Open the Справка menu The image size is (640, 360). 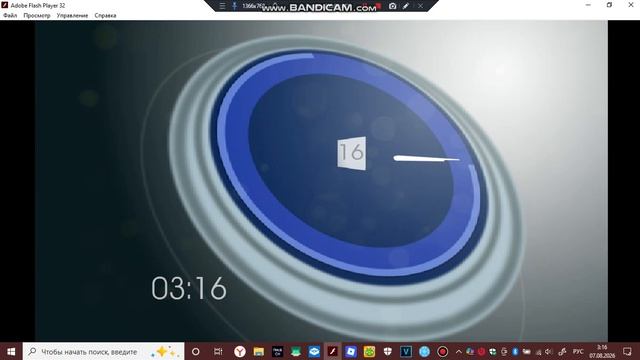pyautogui.click(x=105, y=16)
